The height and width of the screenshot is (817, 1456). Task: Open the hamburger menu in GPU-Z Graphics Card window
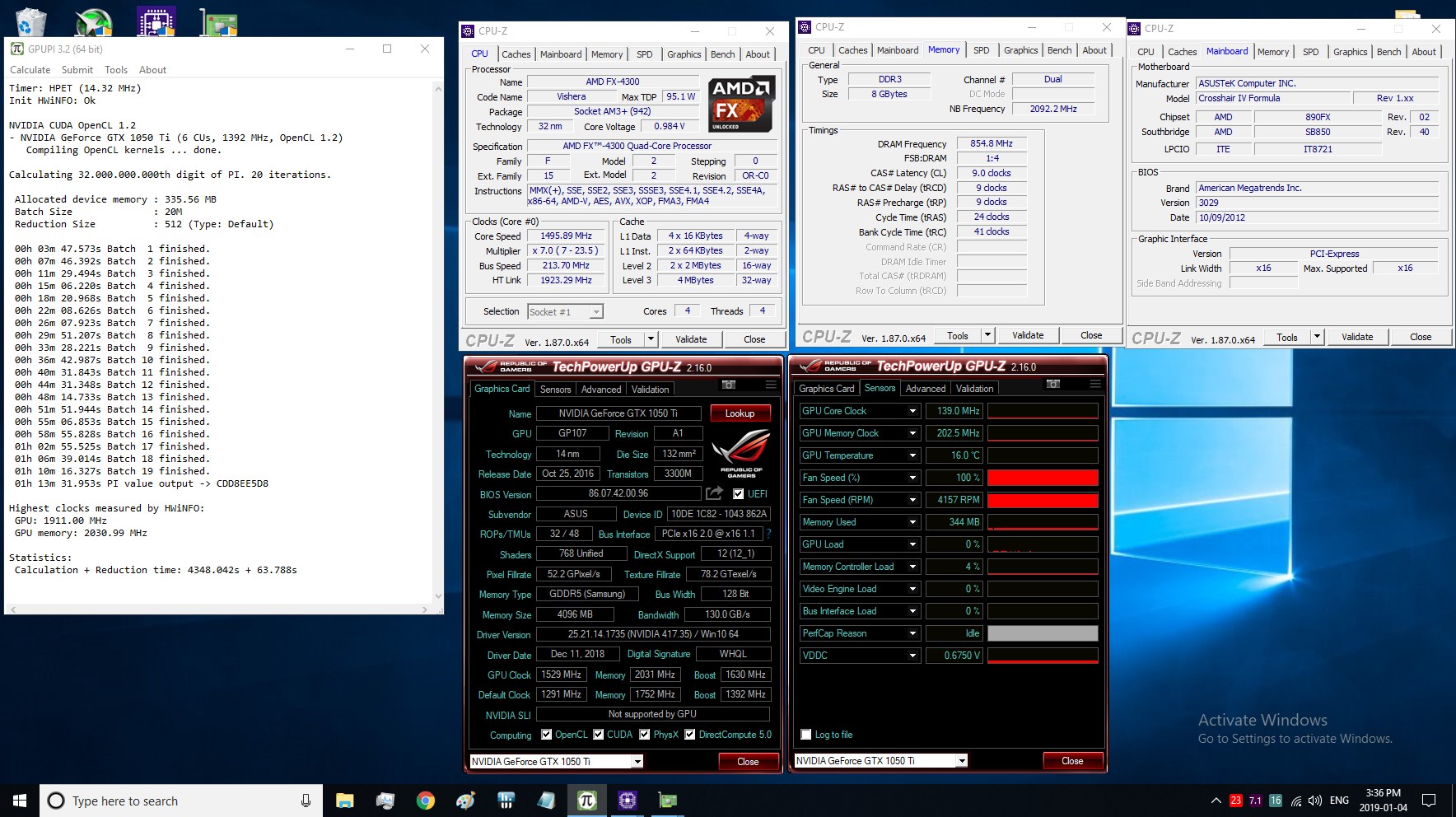coord(771,385)
